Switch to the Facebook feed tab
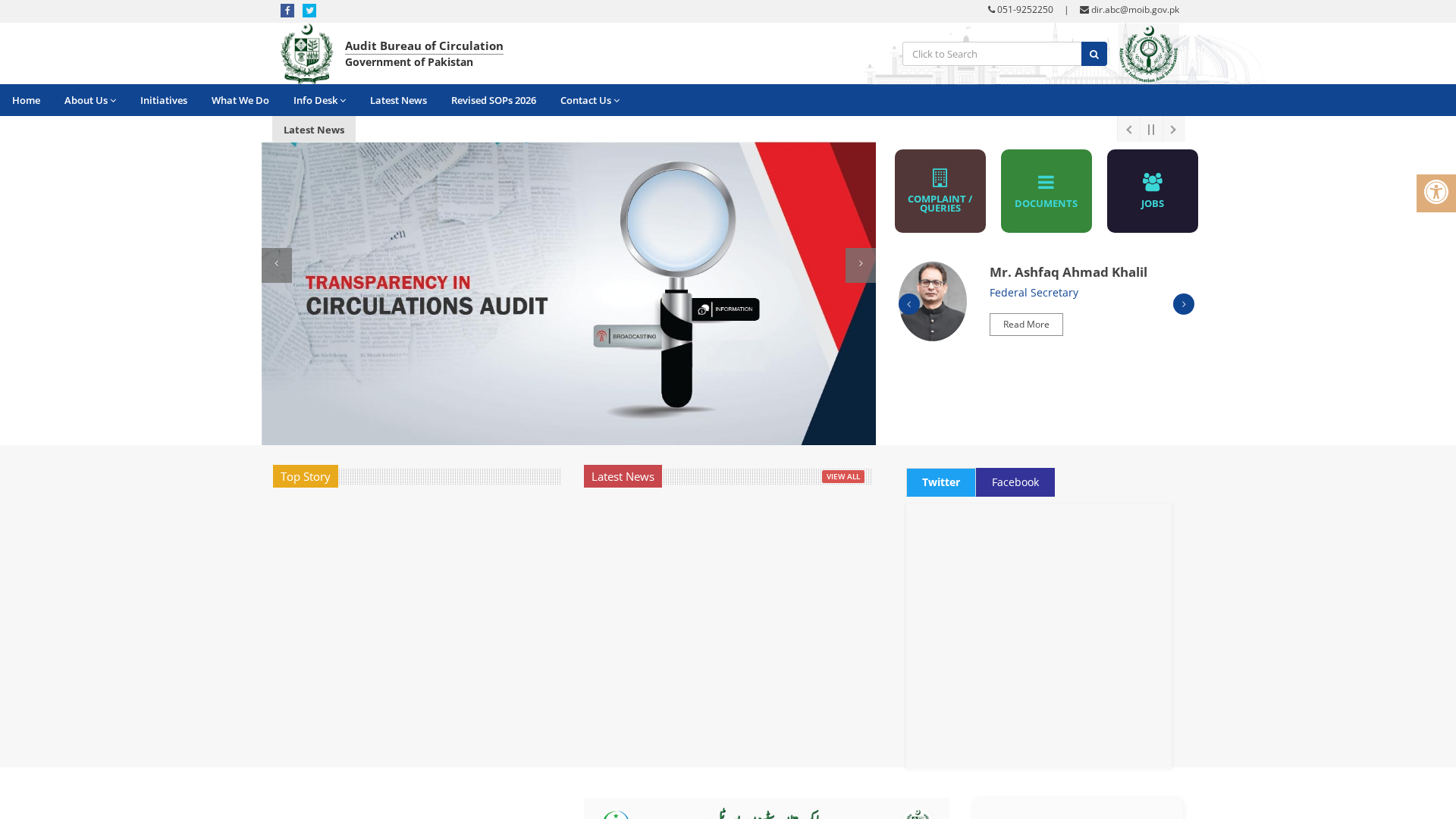The height and width of the screenshot is (819, 1456). [1015, 482]
